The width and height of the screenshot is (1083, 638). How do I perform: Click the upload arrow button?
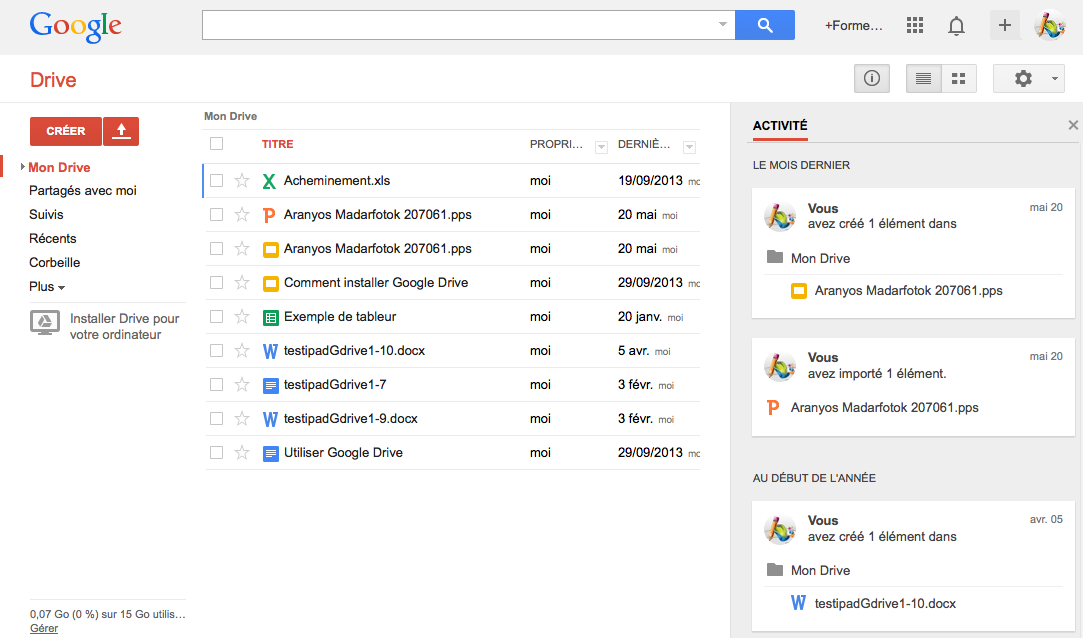[x=121, y=131]
